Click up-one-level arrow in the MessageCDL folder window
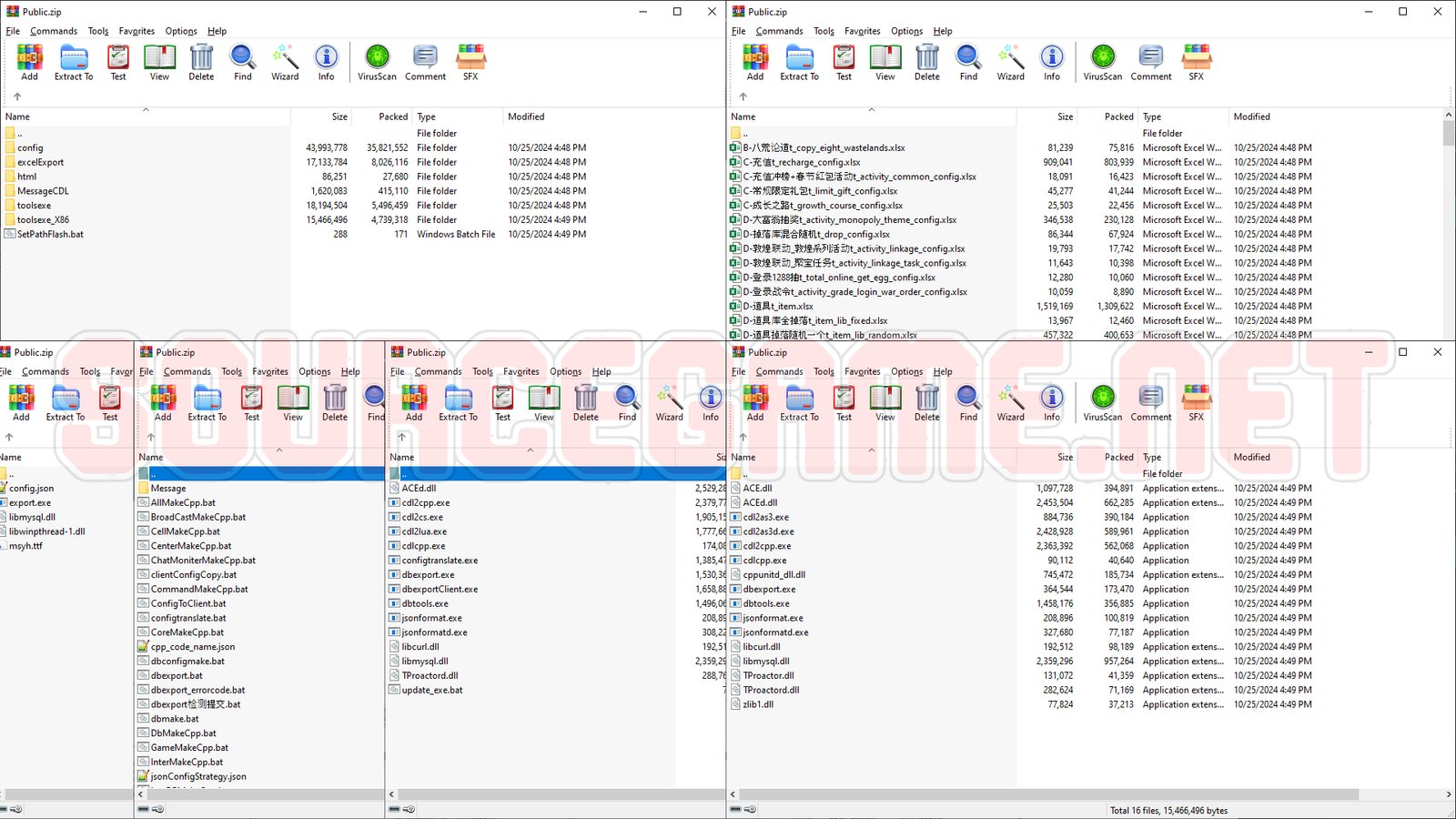The height and width of the screenshot is (819, 1456). (16, 96)
